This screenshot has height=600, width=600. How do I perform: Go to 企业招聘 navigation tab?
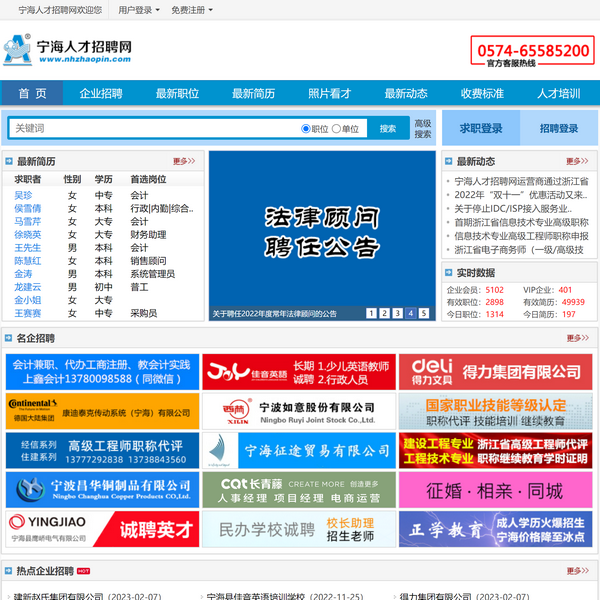(101, 94)
